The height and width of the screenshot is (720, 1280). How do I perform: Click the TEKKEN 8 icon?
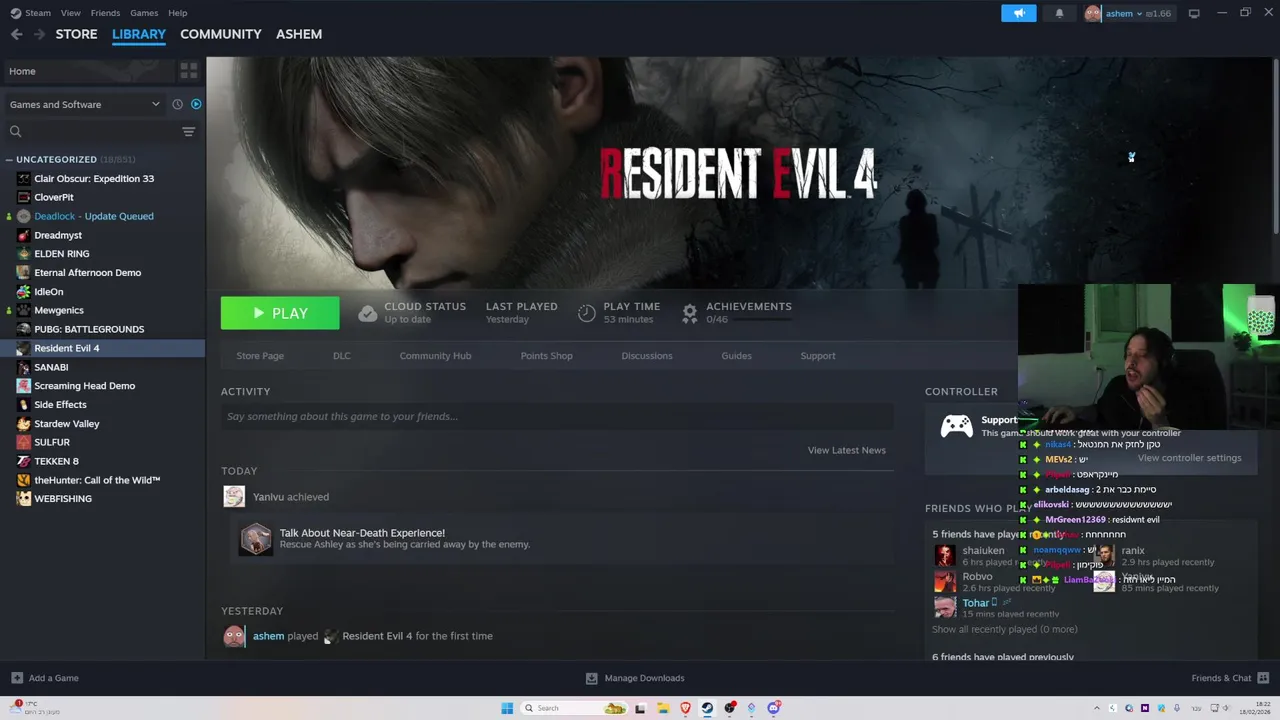(24, 461)
